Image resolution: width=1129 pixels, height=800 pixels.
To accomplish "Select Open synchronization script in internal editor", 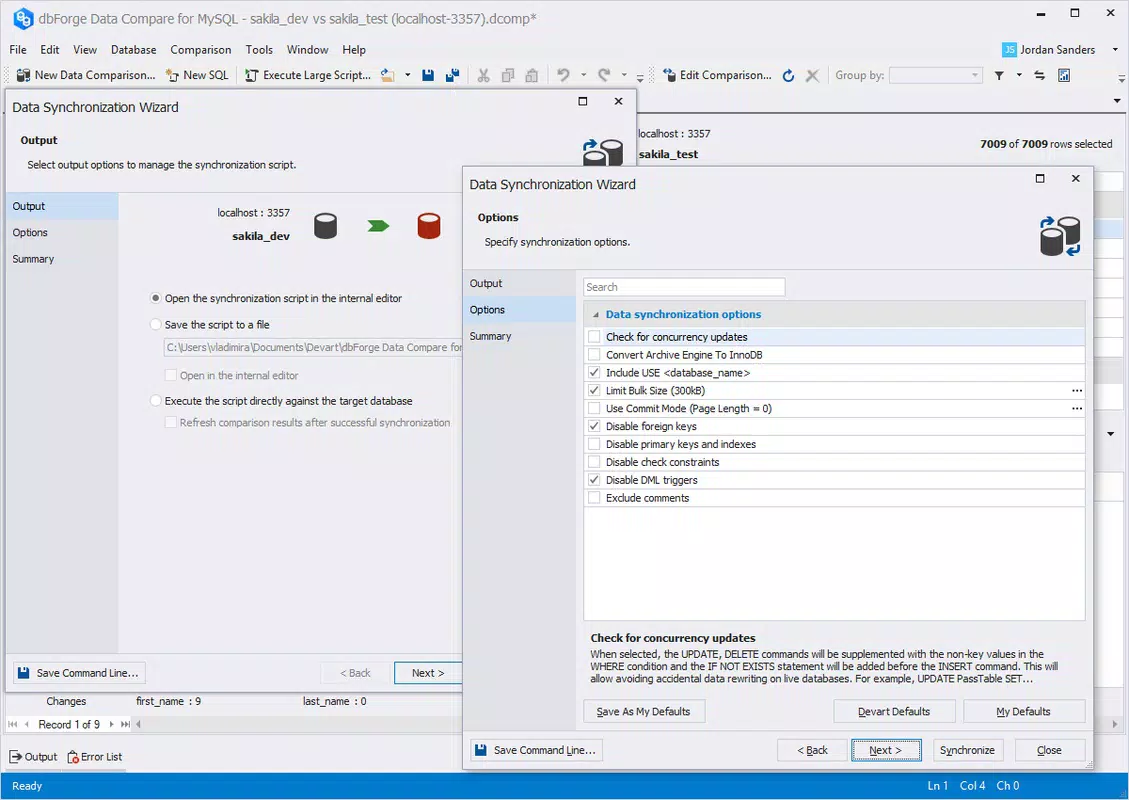I will 156,298.
